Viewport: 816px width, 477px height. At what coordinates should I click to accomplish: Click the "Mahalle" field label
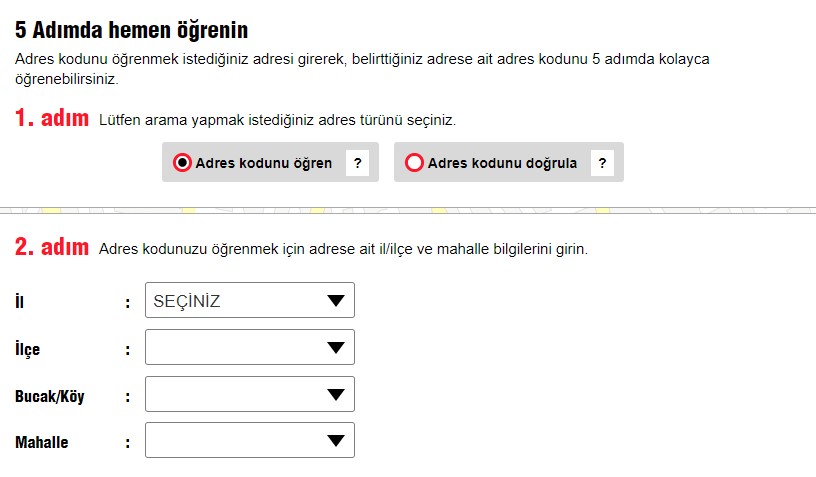(42, 442)
